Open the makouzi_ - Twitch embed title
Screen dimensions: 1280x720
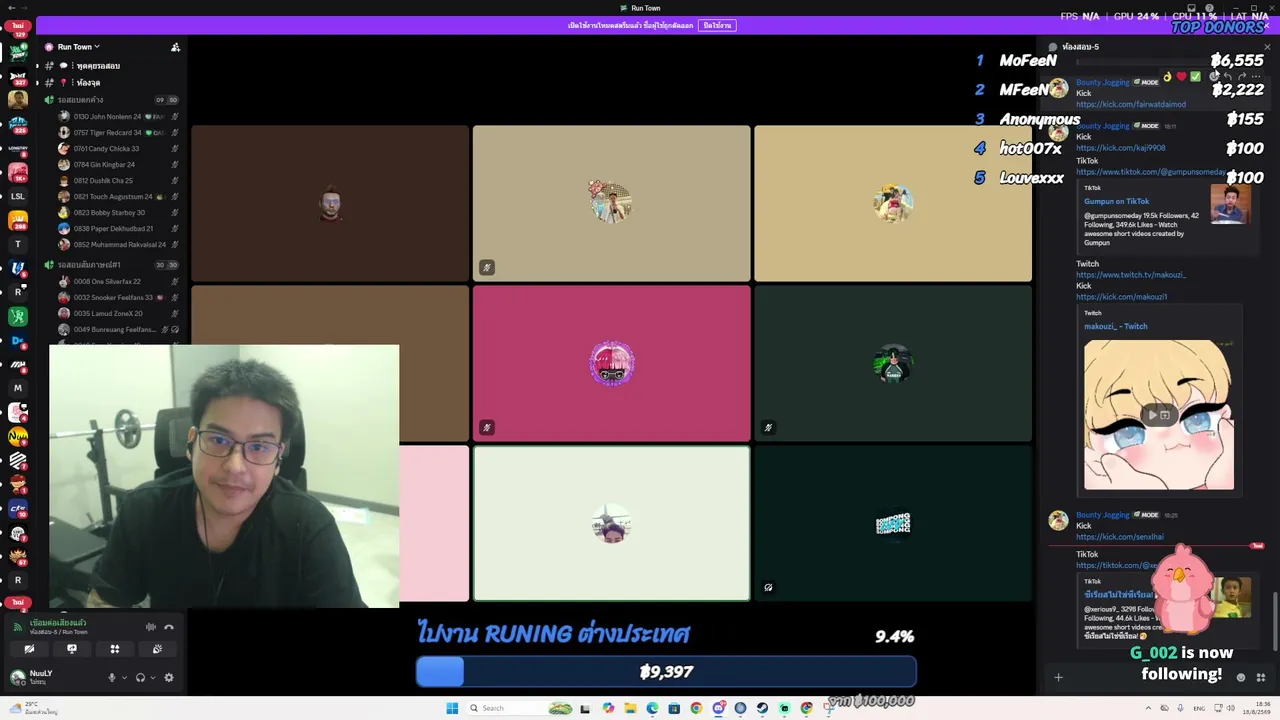[1115, 326]
